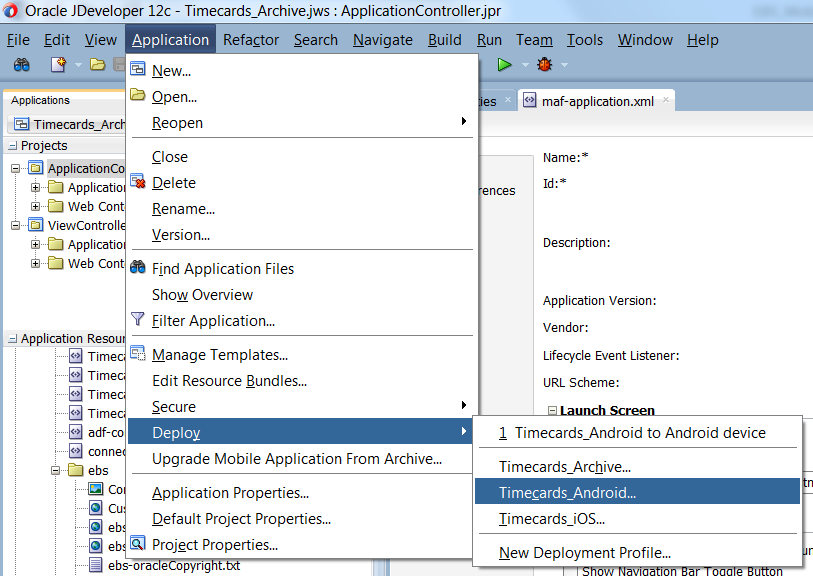Select Find Application Files
This screenshot has width=813, height=576.
(300, 269)
